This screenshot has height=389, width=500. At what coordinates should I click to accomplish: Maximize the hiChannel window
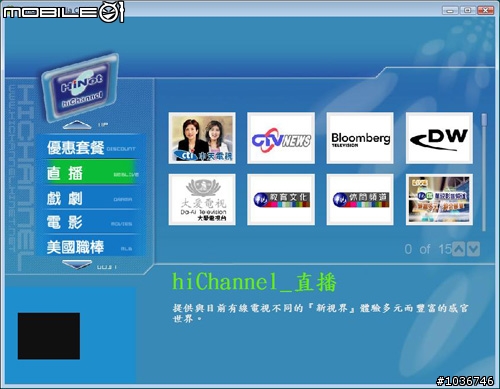[x=468, y=10]
